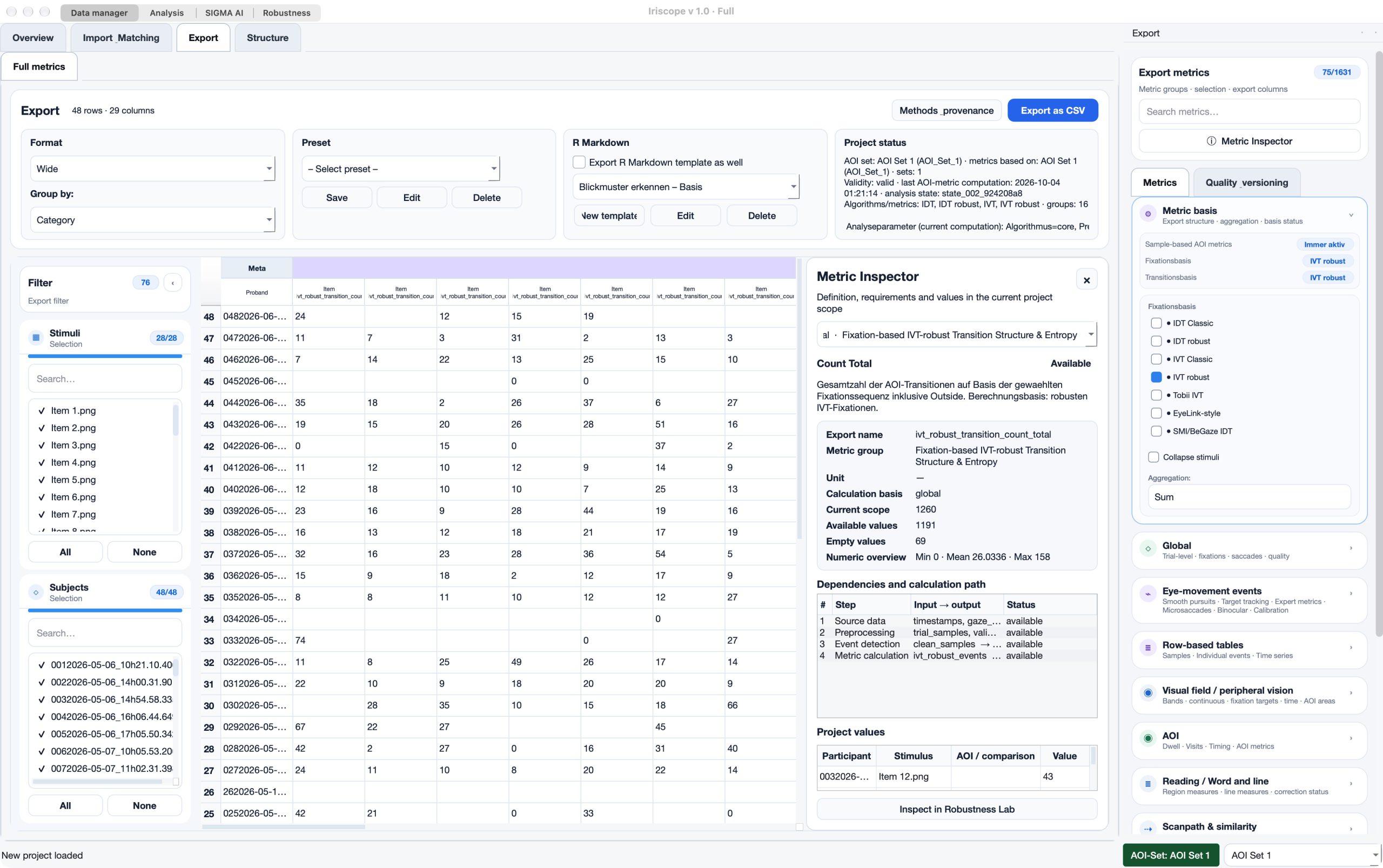Click the Subjects selection icon
The height and width of the screenshot is (868, 1383).
pyautogui.click(x=36, y=592)
